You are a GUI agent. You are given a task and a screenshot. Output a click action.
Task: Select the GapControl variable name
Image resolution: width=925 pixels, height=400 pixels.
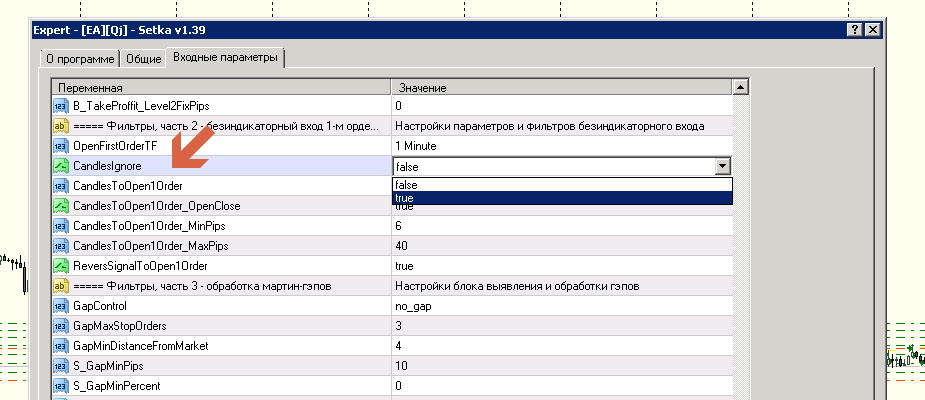coord(99,306)
